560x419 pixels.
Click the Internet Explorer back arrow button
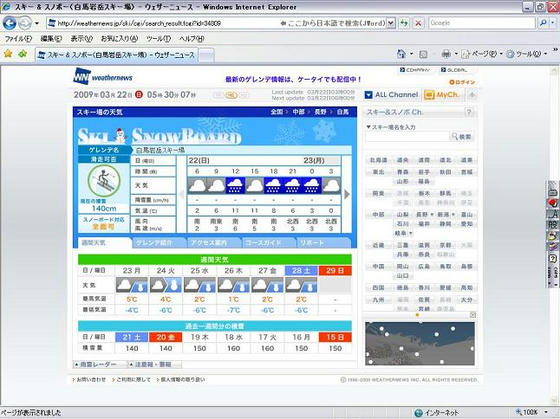10,23
